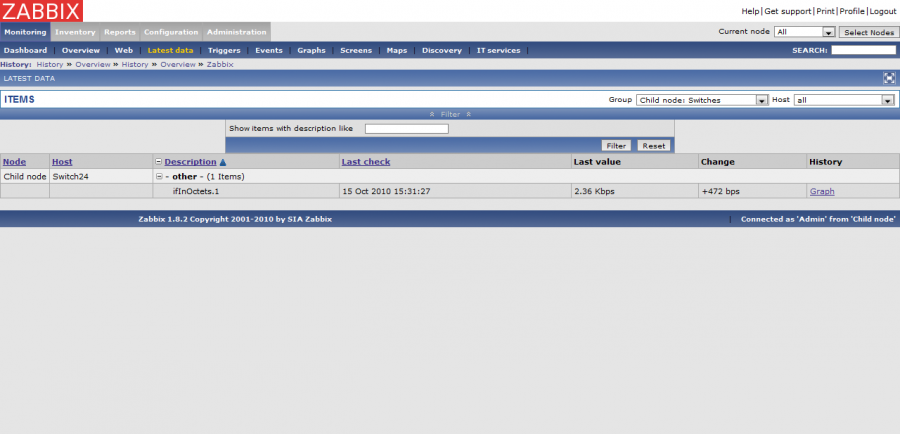Select Latest data submenu item
The image size is (900, 434).
tap(170, 51)
